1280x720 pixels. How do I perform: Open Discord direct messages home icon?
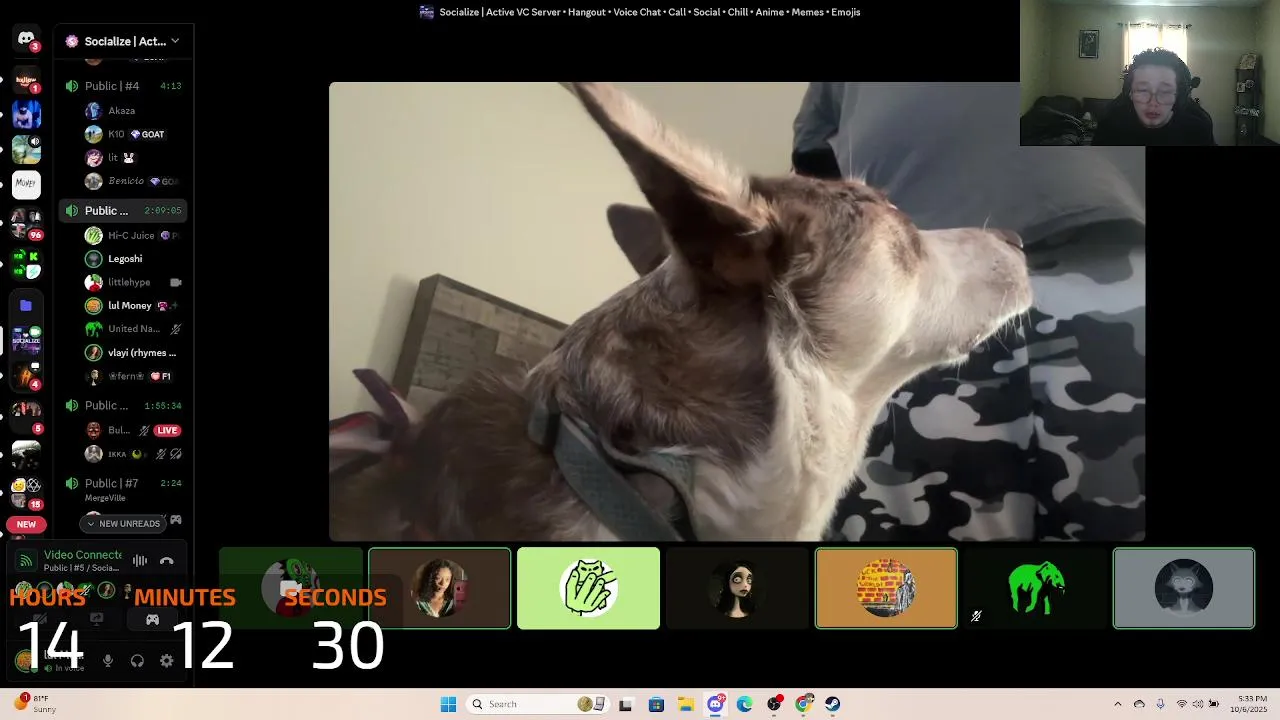pos(26,39)
